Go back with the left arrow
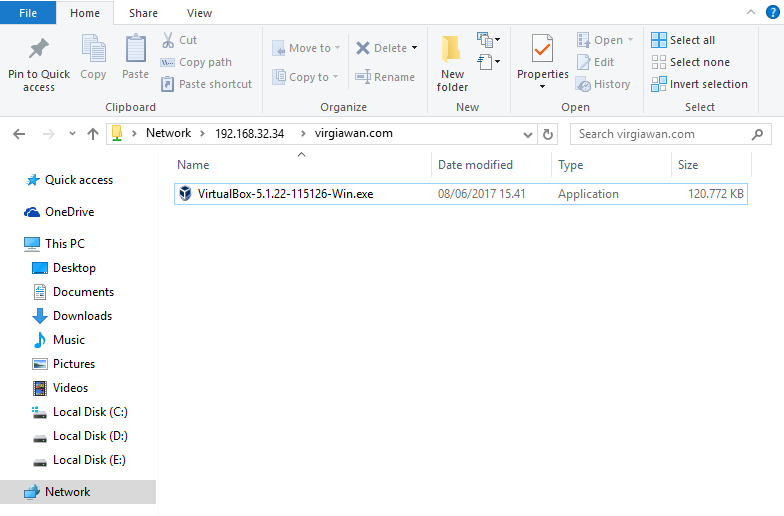Image resolution: width=784 pixels, height=516 pixels. coord(19,134)
